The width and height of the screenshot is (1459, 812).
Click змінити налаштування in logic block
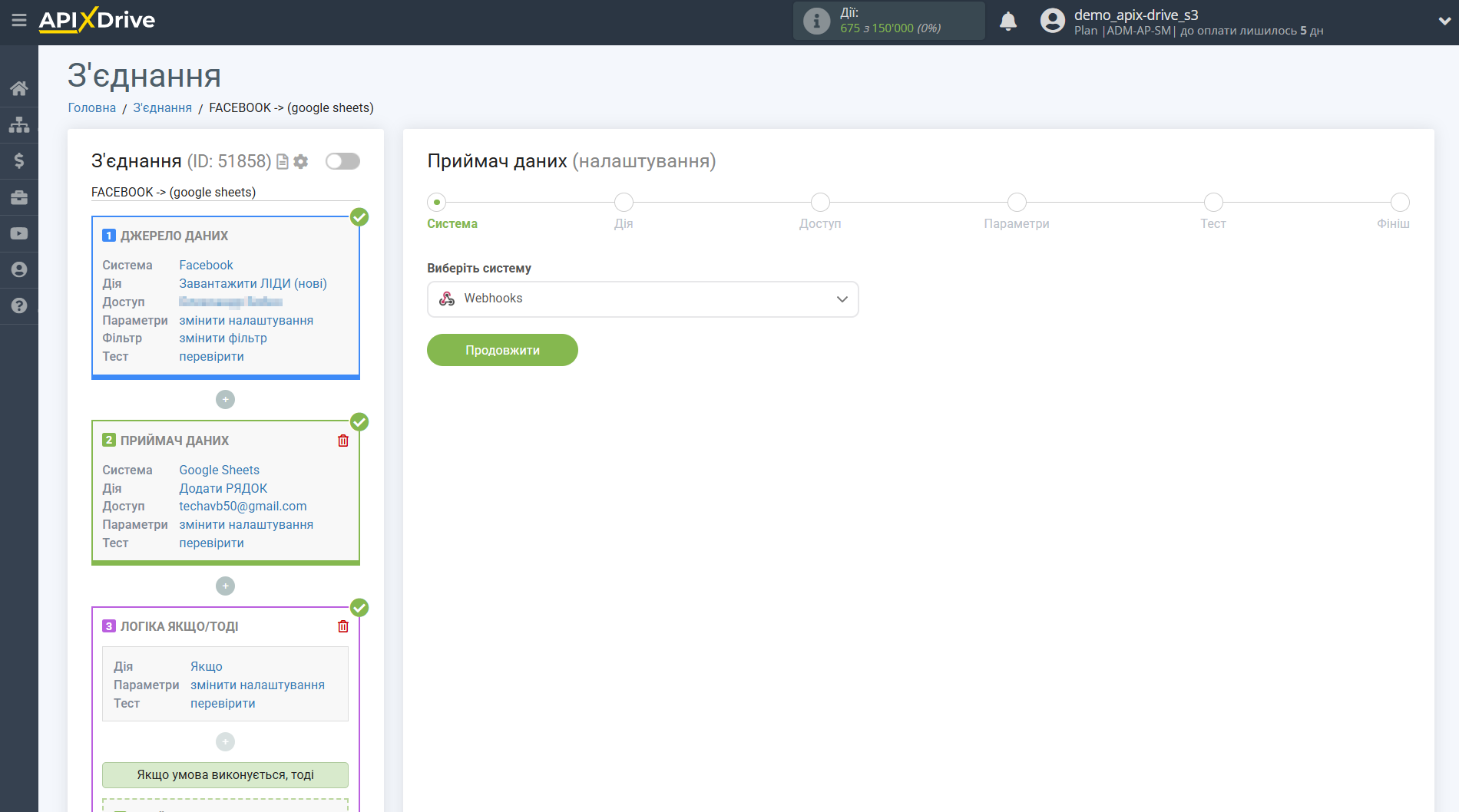[x=257, y=685]
